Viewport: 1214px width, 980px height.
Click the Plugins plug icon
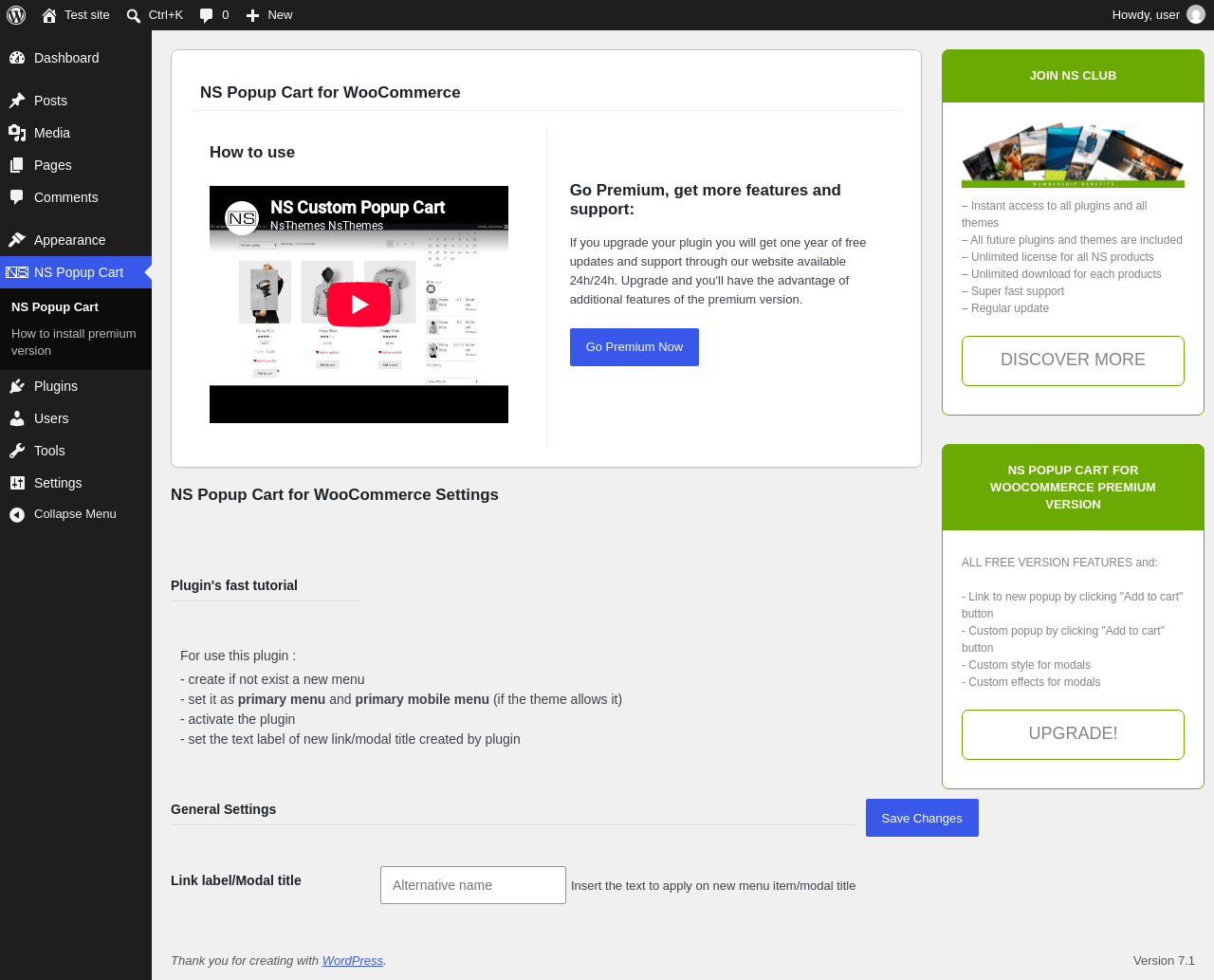tap(17, 386)
